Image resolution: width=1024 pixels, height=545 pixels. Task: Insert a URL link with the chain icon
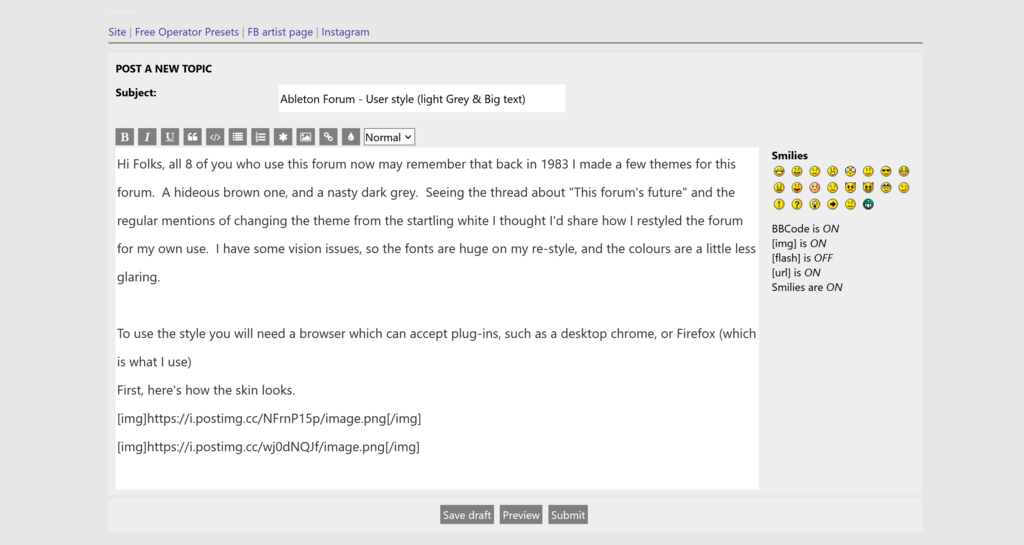tap(328, 137)
